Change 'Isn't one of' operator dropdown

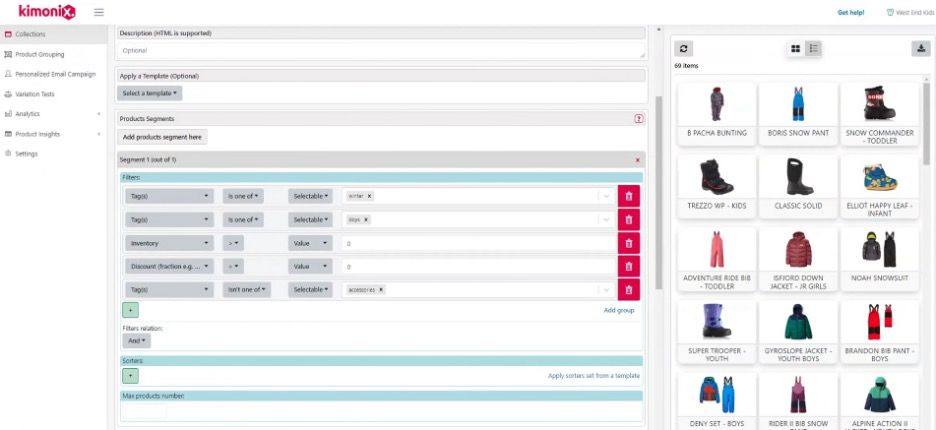coord(247,290)
